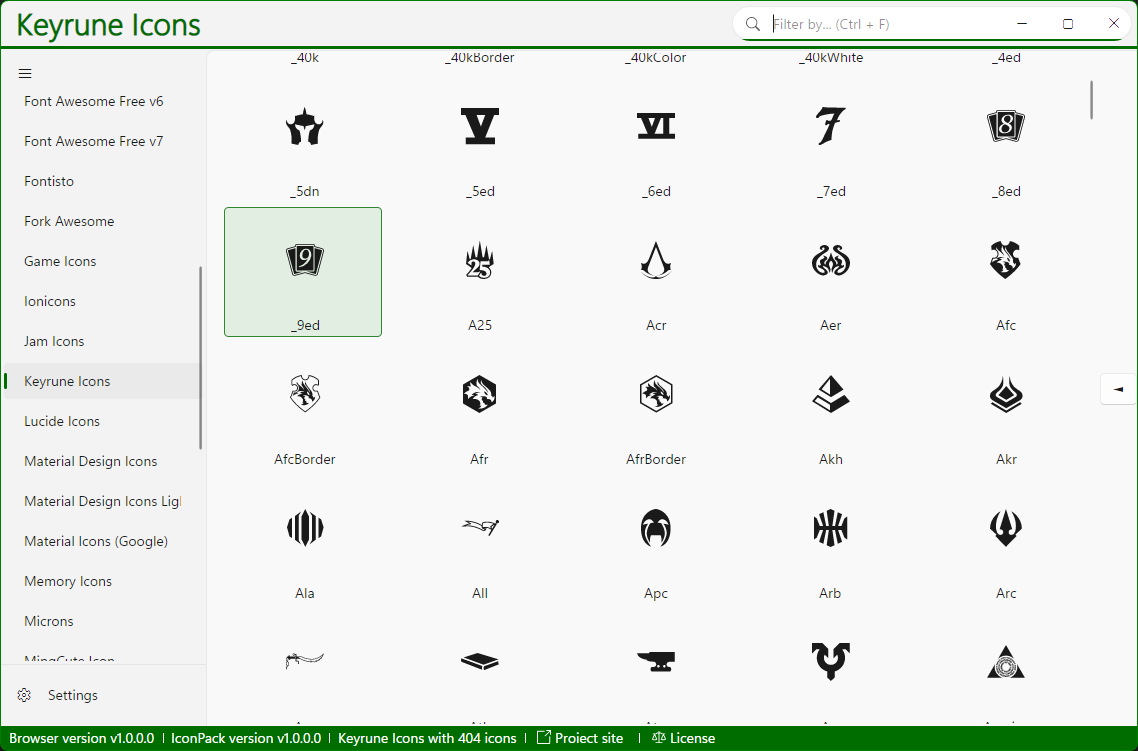This screenshot has width=1138, height=751.
Task: Switch to Fork Awesome icon pack
Action: click(69, 221)
